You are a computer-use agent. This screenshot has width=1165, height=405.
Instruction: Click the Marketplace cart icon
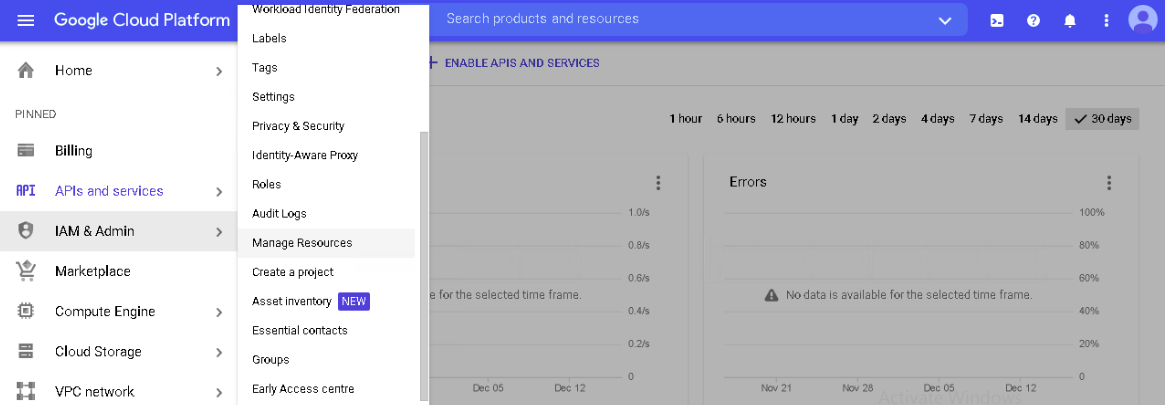pos(26,271)
